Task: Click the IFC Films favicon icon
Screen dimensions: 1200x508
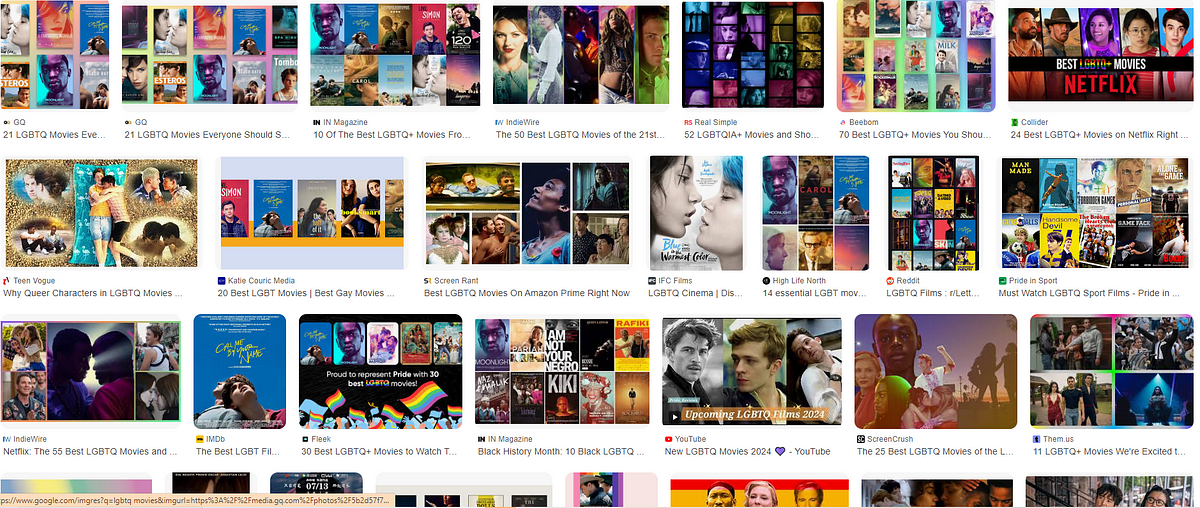Action: 653,281
